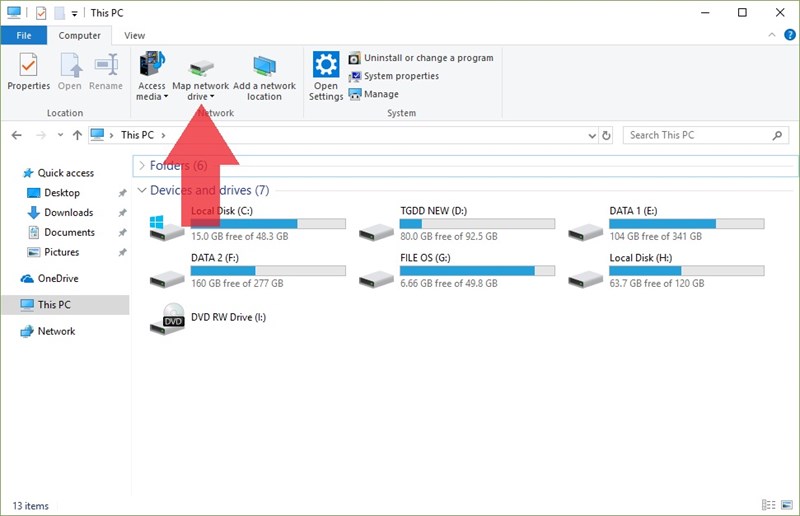
Task: Go forward with the right arrow
Action: point(41,135)
